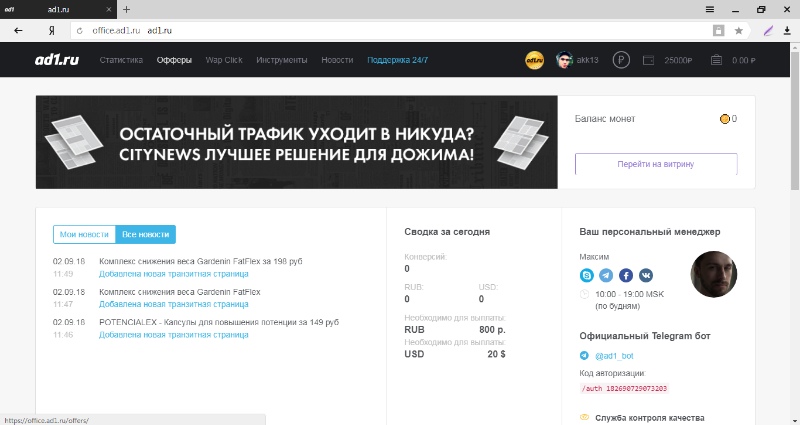
Task: Open the browser hamburger menu
Action: pos(710,9)
